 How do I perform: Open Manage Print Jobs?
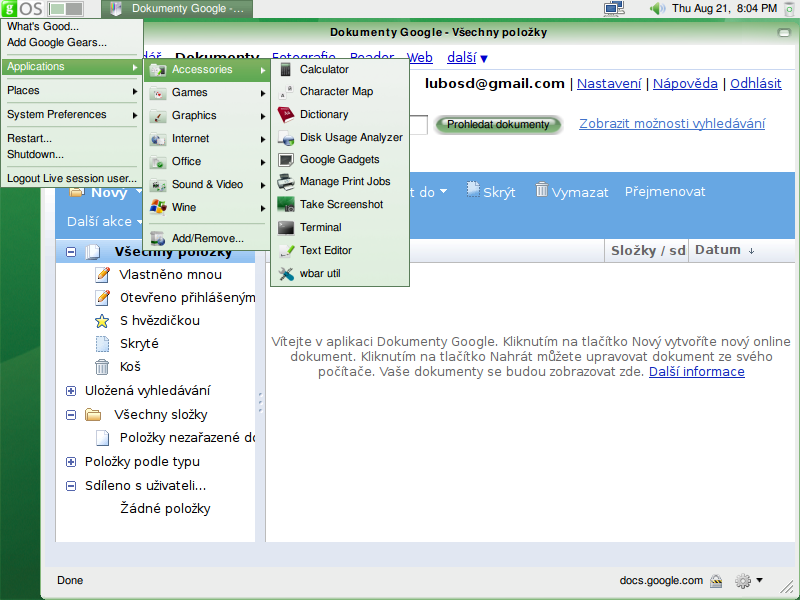click(x=340, y=181)
